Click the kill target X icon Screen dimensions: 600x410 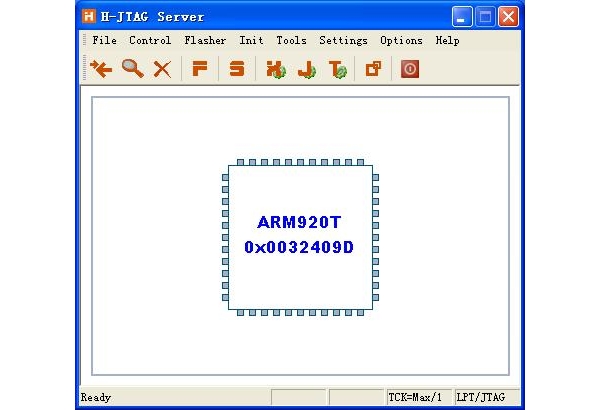(x=162, y=69)
